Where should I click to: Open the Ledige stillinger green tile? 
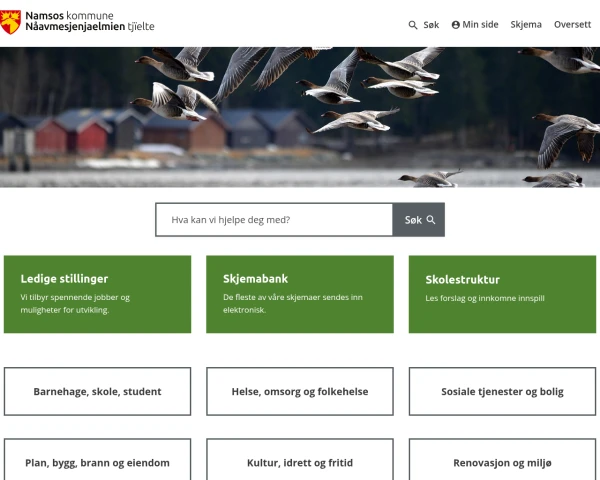[97, 294]
